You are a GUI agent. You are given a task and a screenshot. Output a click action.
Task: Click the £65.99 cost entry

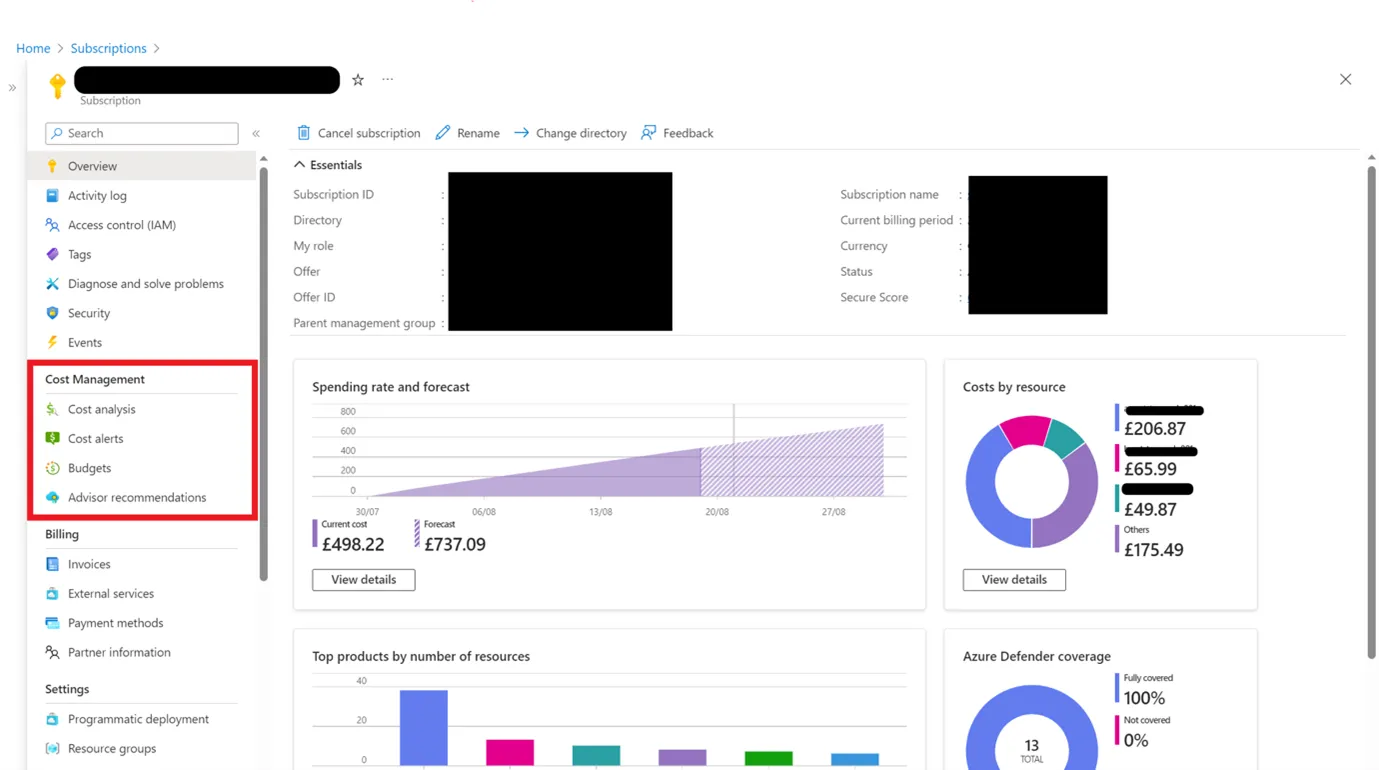(1150, 469)
